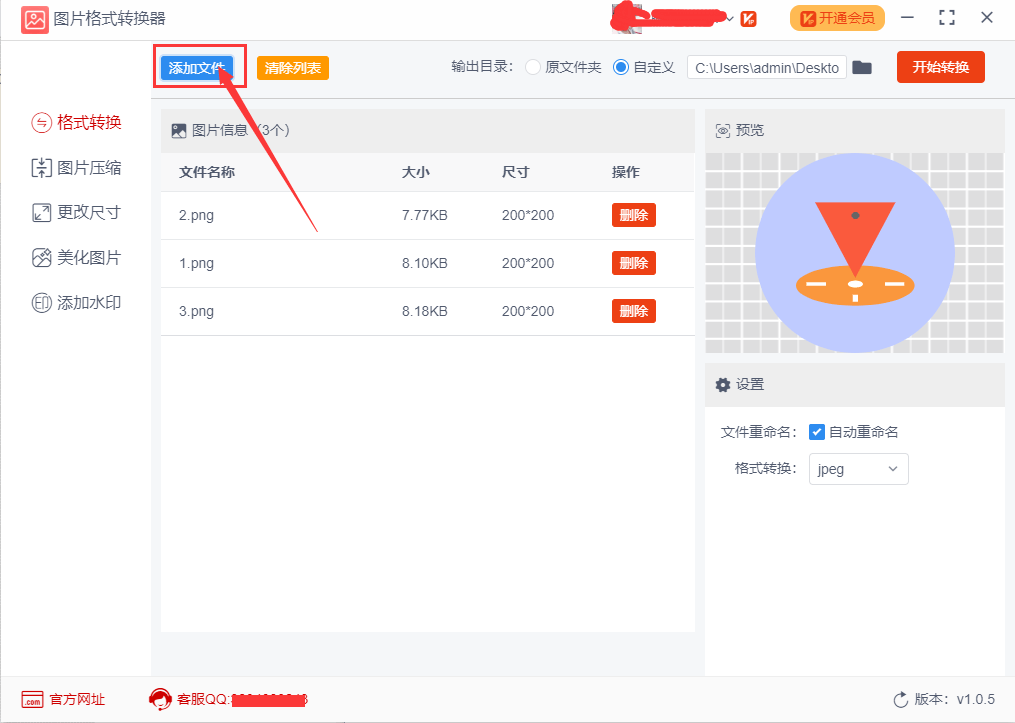Click the 预览 preview panel icon
Image resolution: width=1015 pixels, height=723 pixels.
click(722, 130)
